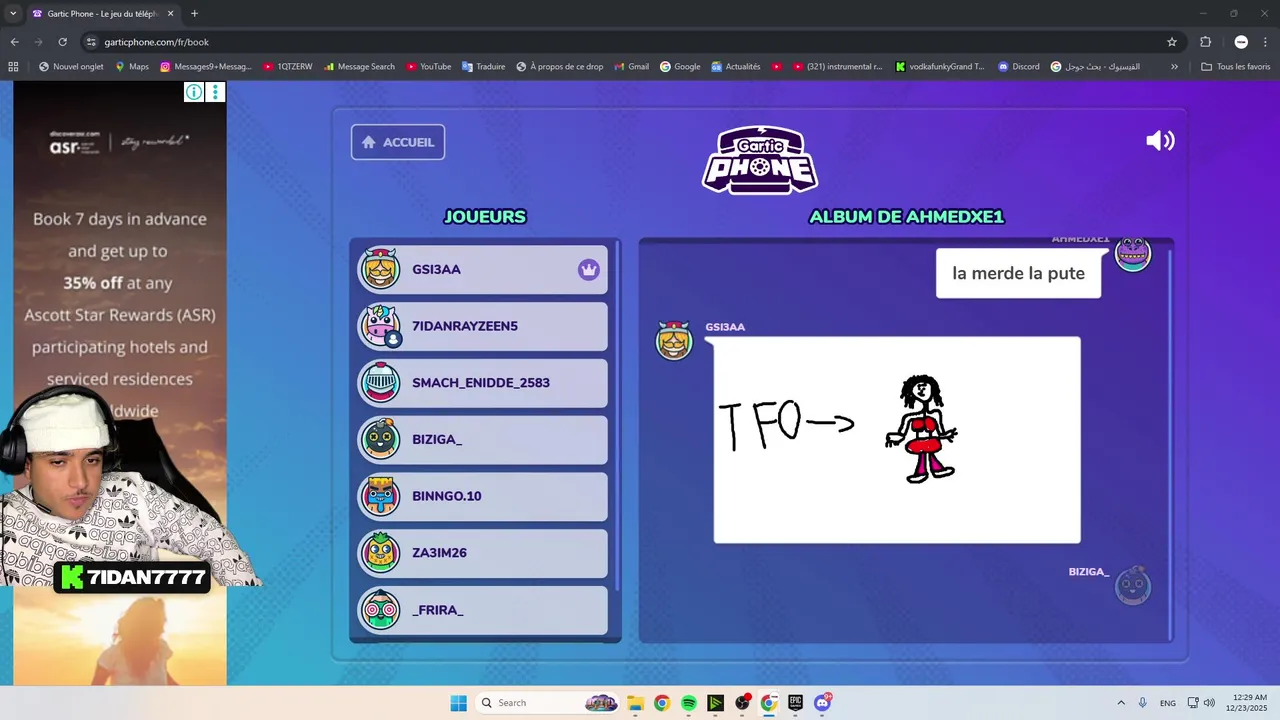Open the ad options three-dot menu
Viewport: 1280px width, 720px height.
point(215,92)
